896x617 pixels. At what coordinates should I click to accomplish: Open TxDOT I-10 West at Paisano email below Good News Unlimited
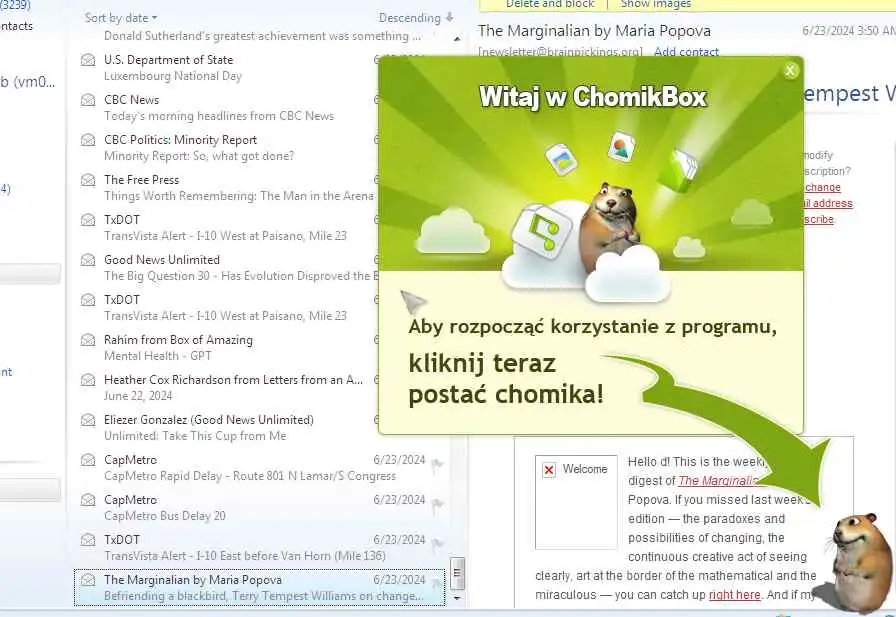pos(227,307)
